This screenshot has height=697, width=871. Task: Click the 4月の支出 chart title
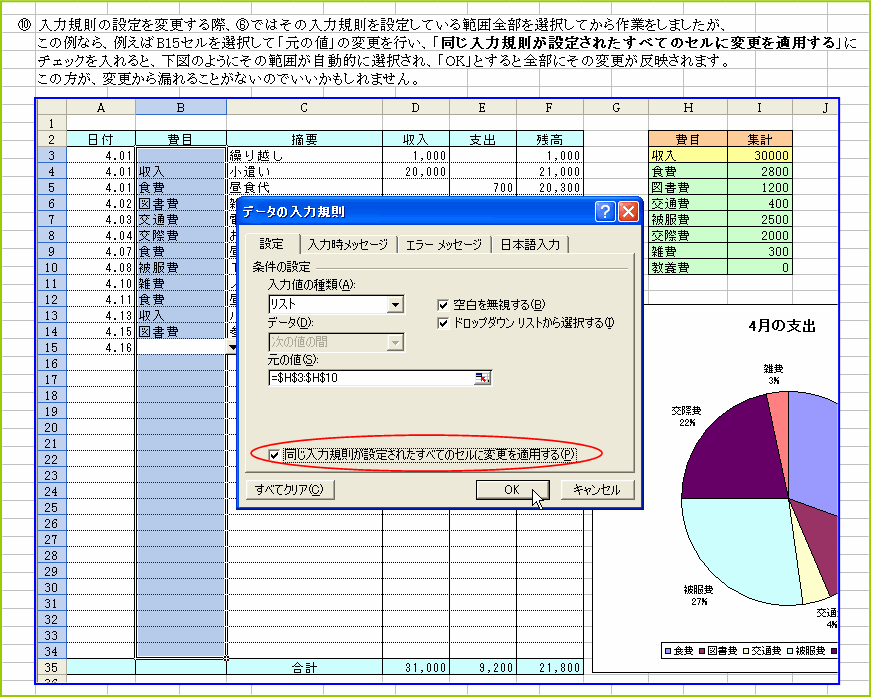tap(782, 327)
